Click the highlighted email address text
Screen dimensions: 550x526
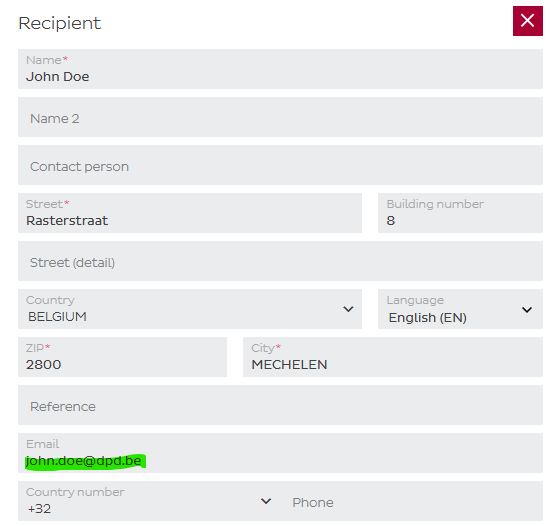(x=83, y=461)
